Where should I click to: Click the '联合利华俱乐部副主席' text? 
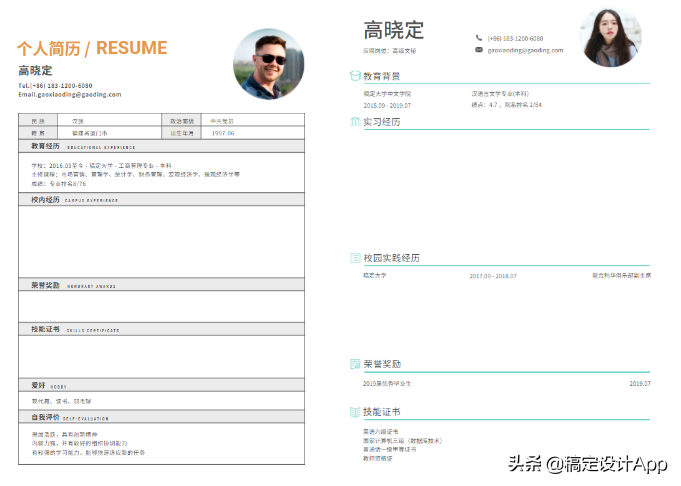pos(621,275)
